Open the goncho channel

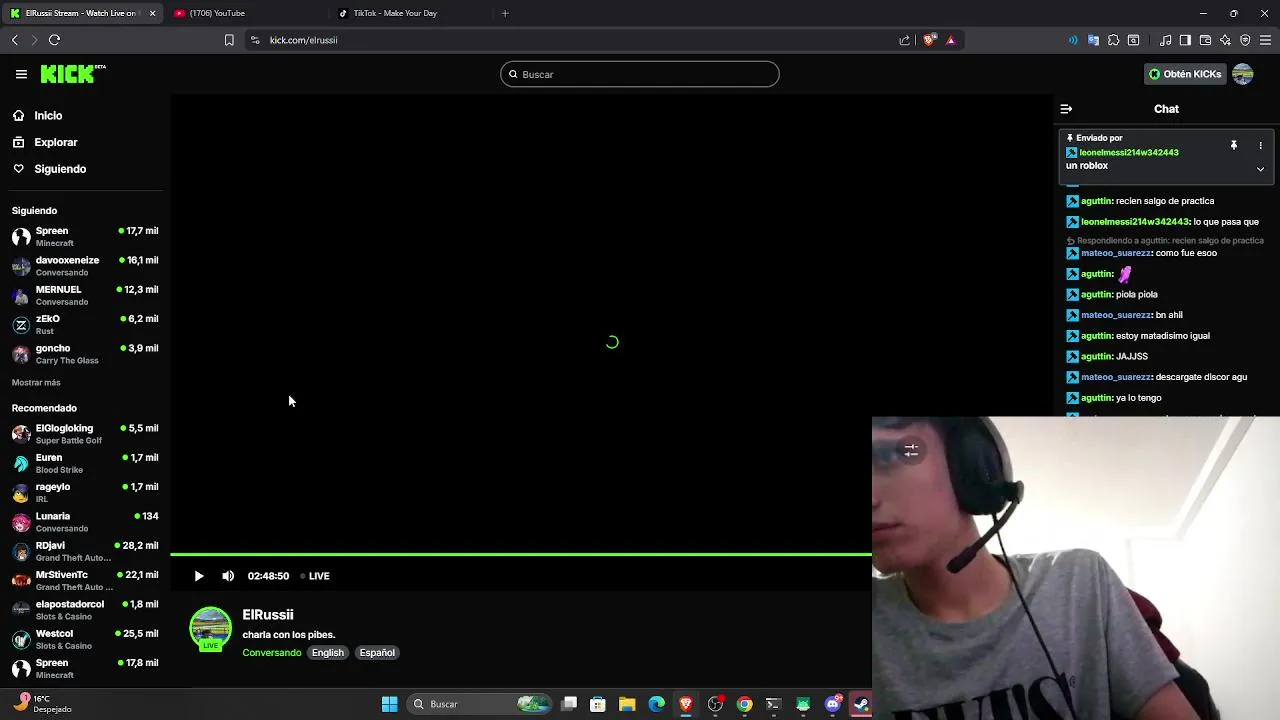(85, 354)
